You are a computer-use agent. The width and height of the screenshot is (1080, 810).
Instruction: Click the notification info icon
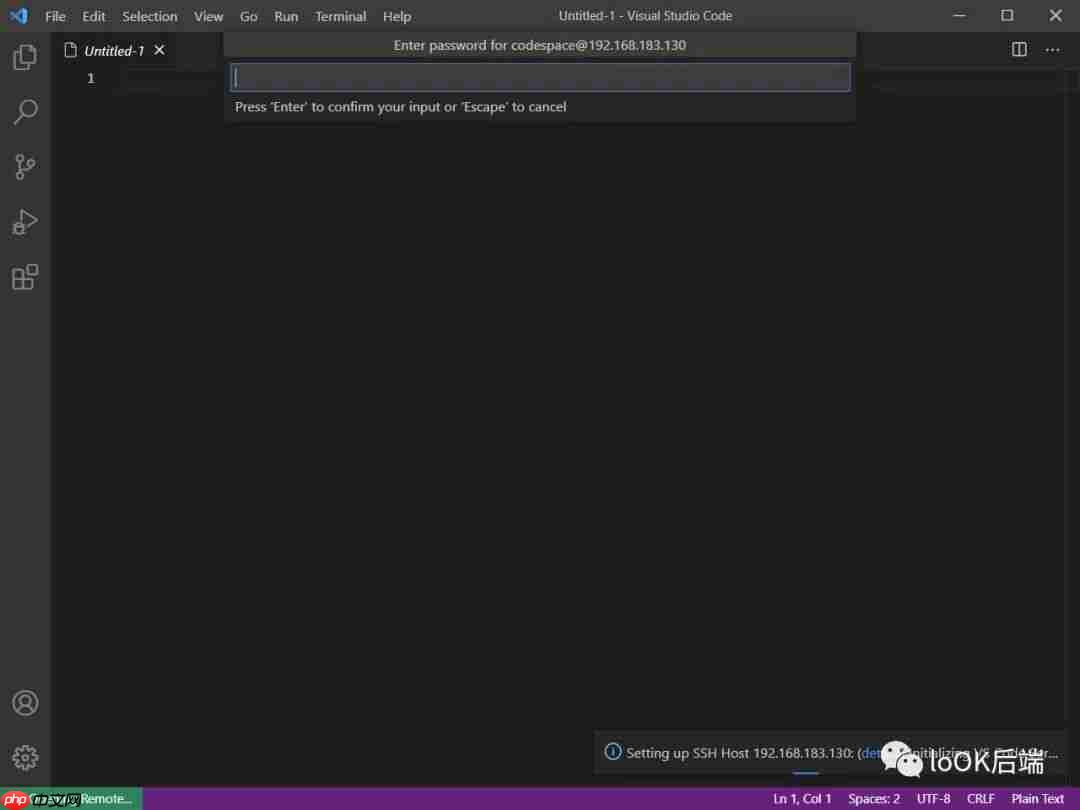[612, 752]
